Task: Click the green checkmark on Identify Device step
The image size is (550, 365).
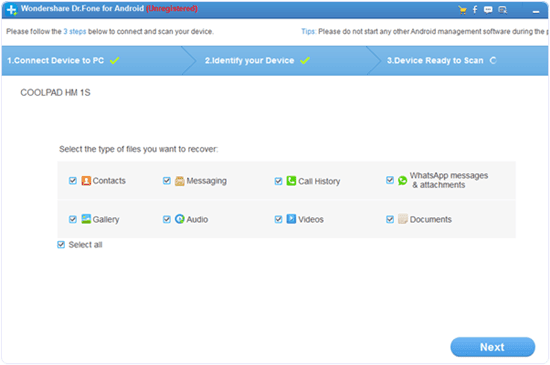Action: [x=305, y=61]
